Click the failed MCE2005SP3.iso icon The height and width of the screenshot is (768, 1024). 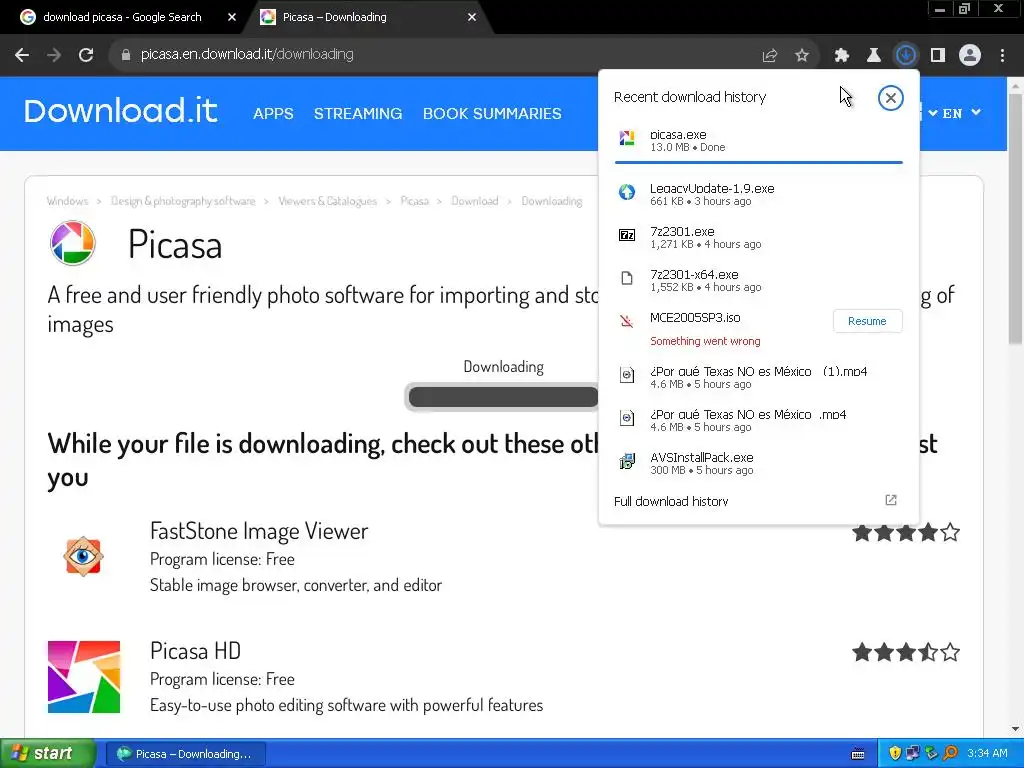coord(627,321)
